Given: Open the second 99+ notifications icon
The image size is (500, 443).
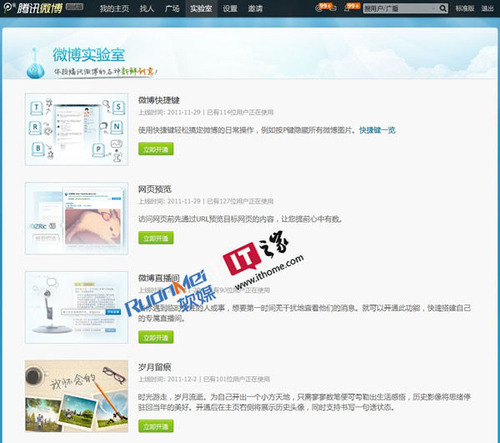Looking at the screenshot, I should click(x=352, y=7).
